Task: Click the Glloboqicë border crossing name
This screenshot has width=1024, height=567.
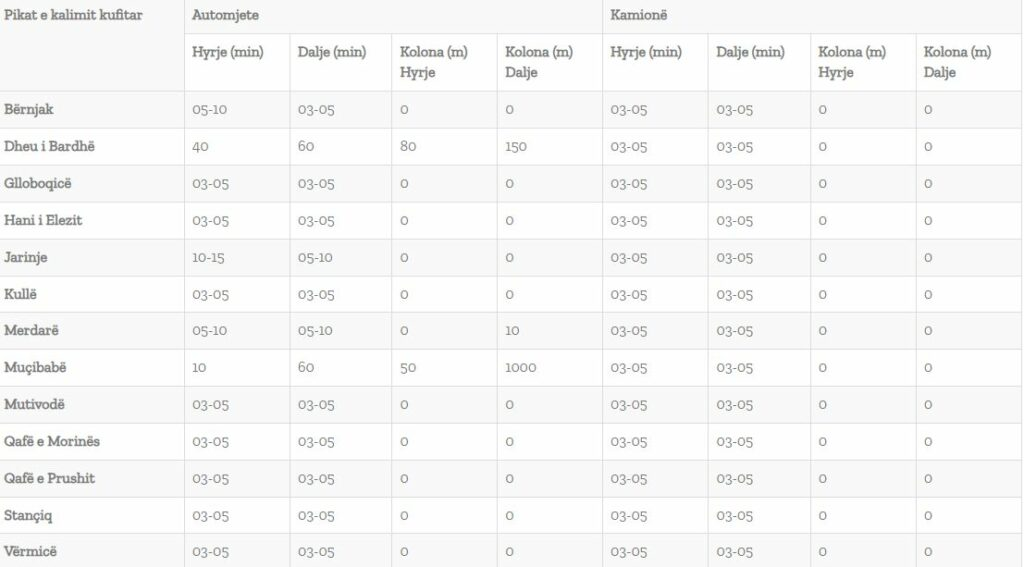Action: coord(38,184)
